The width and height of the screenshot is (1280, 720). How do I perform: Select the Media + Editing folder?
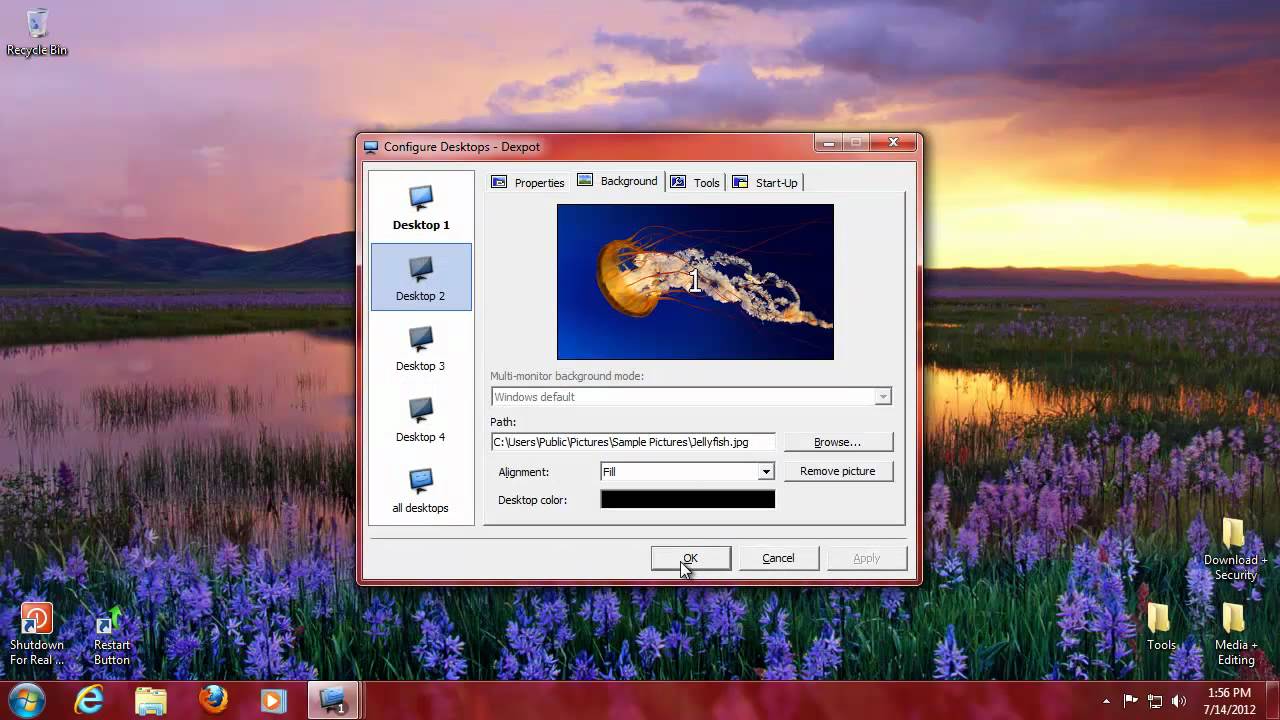click(x=1235, y=634)
